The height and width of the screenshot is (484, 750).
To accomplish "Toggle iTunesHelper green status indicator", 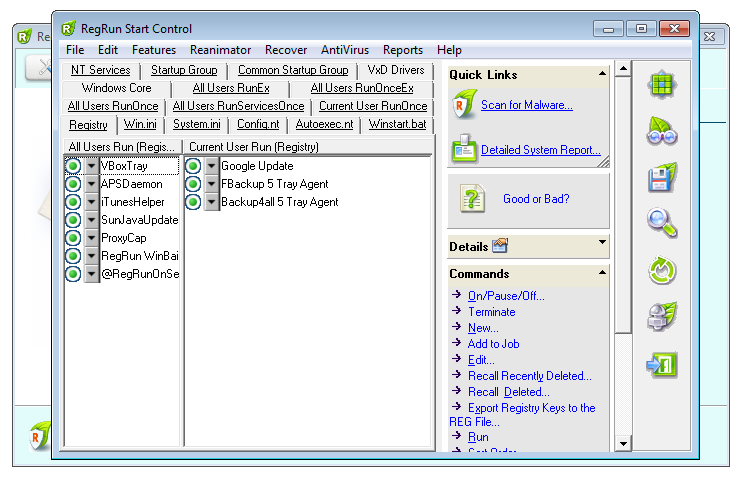I will tap(73, 202).
